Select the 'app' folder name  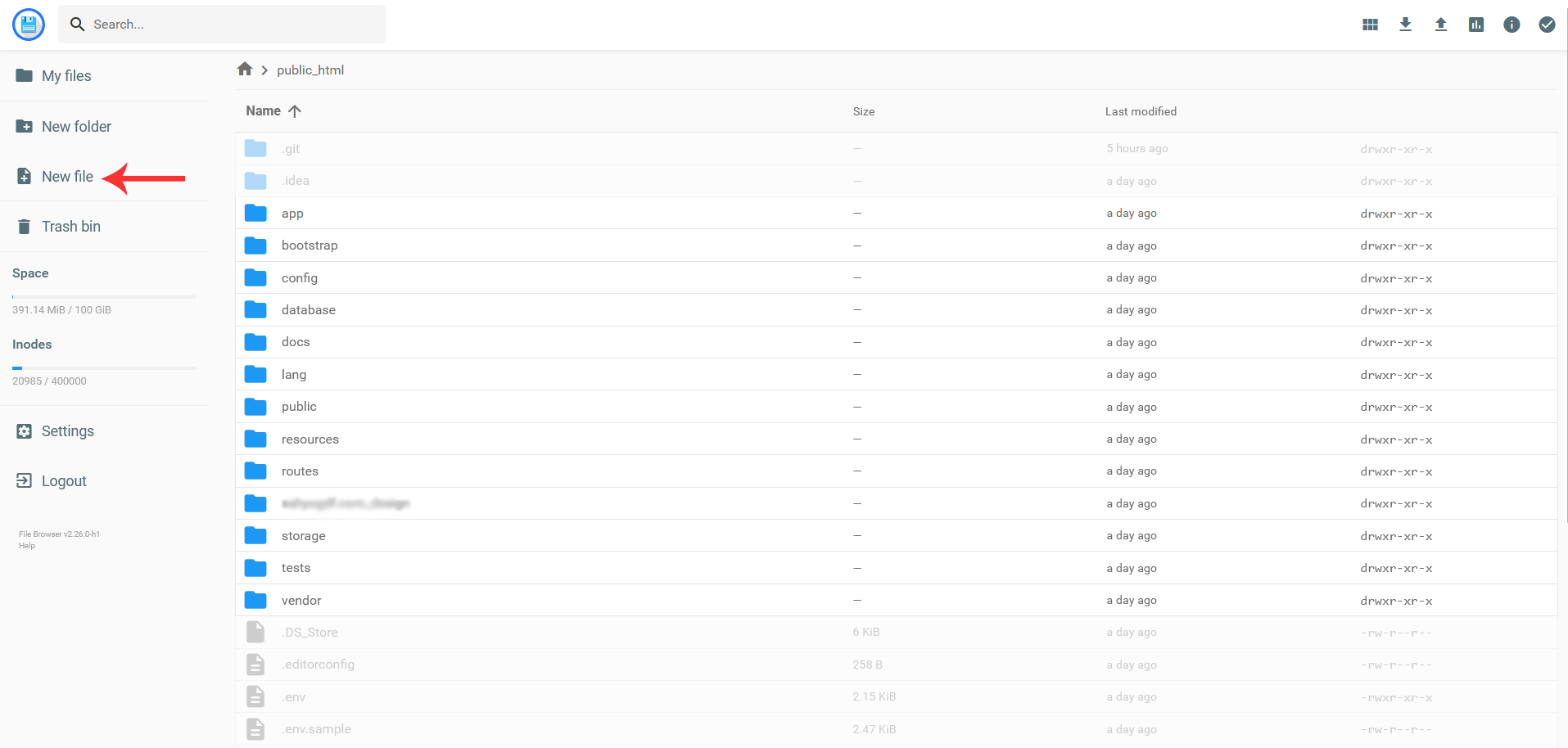[x=292, y=214]
